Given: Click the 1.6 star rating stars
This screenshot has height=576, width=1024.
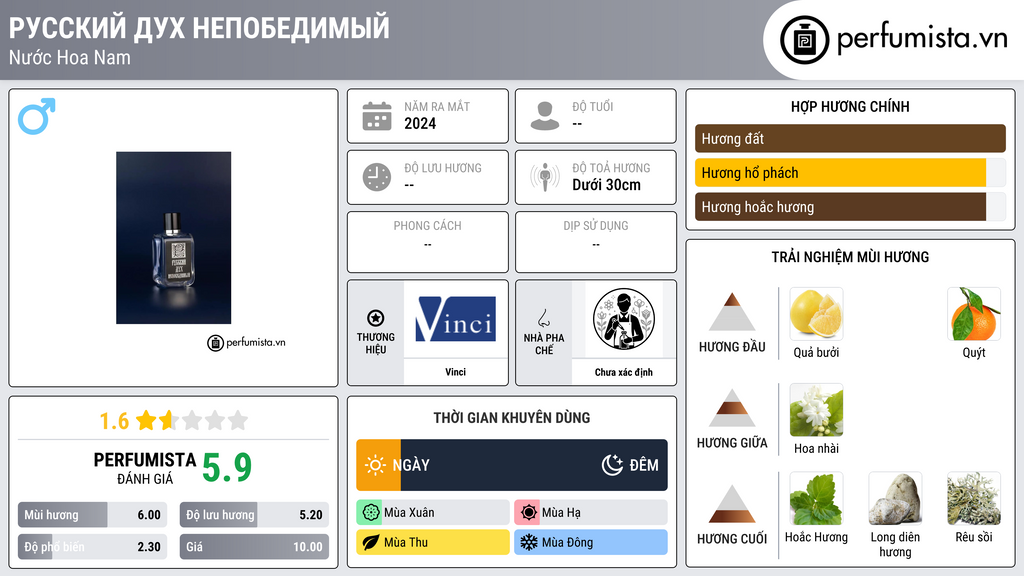Looking at the screenshot, I should coord(193,420).
